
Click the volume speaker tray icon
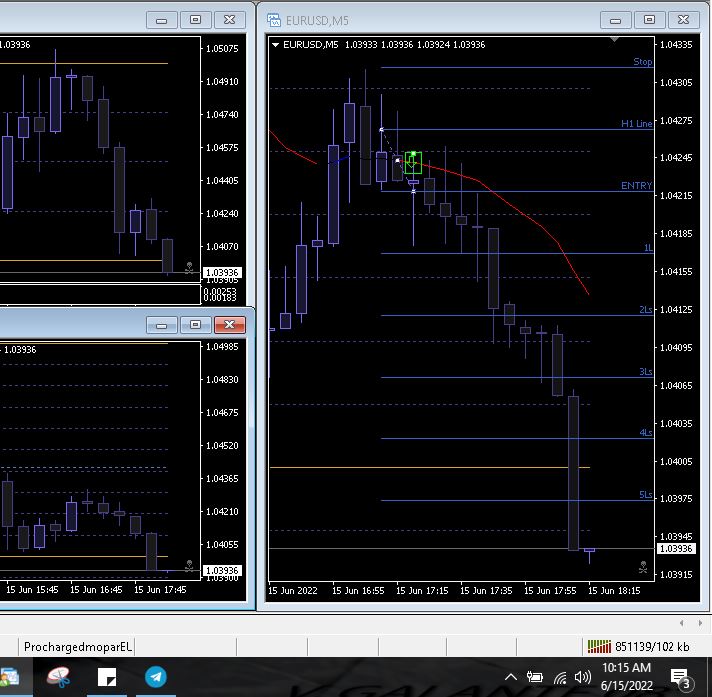click(583, 678)
